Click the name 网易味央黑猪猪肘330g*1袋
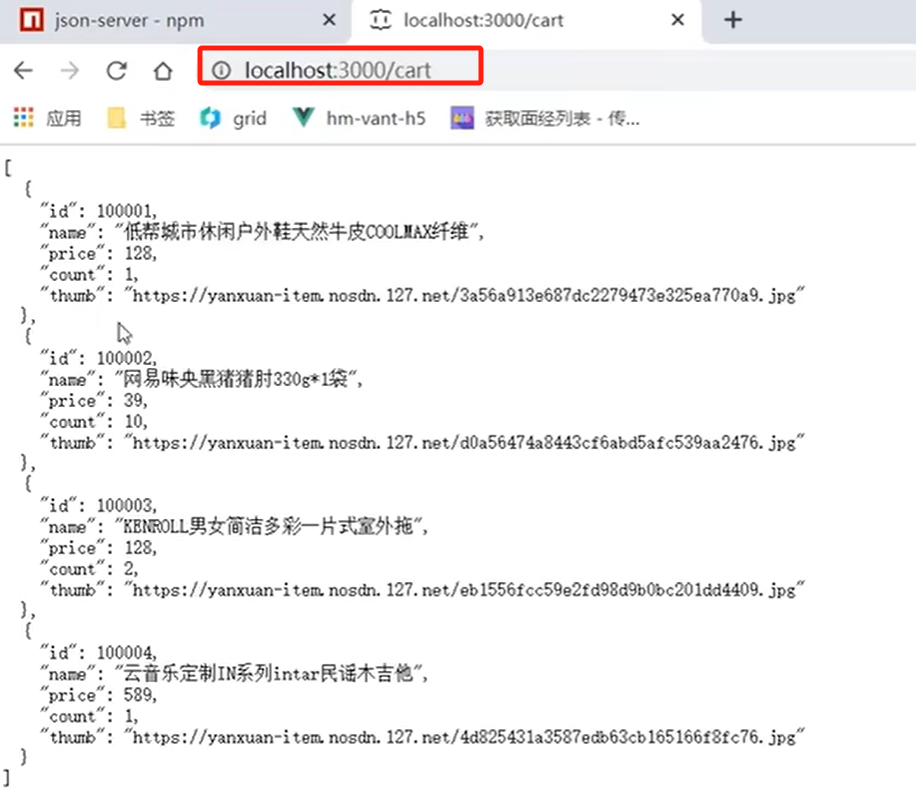This screenshot has height=811, width=916. tap(236, 379)
